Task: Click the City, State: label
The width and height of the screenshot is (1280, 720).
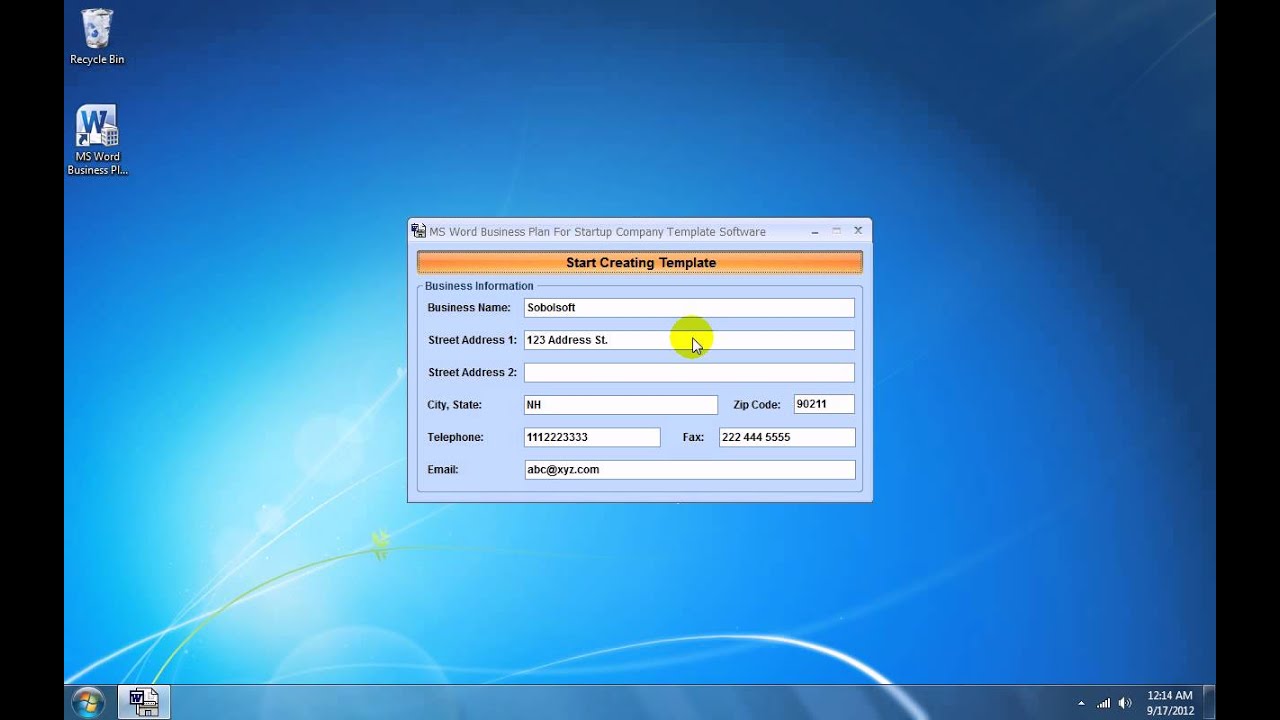Action: click(x=454, y=405)
